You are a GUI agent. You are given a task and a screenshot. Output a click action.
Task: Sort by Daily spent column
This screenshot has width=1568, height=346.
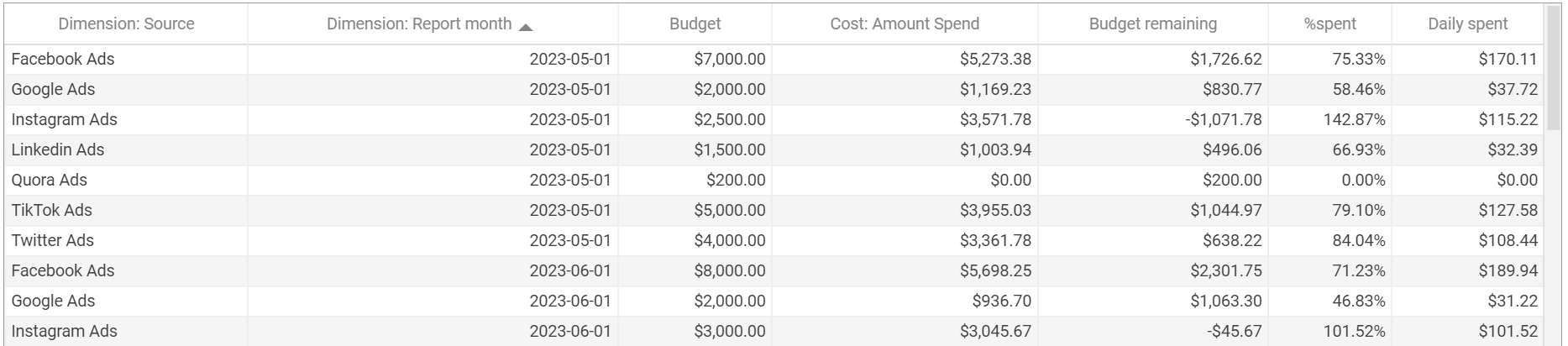(1467, 24)
